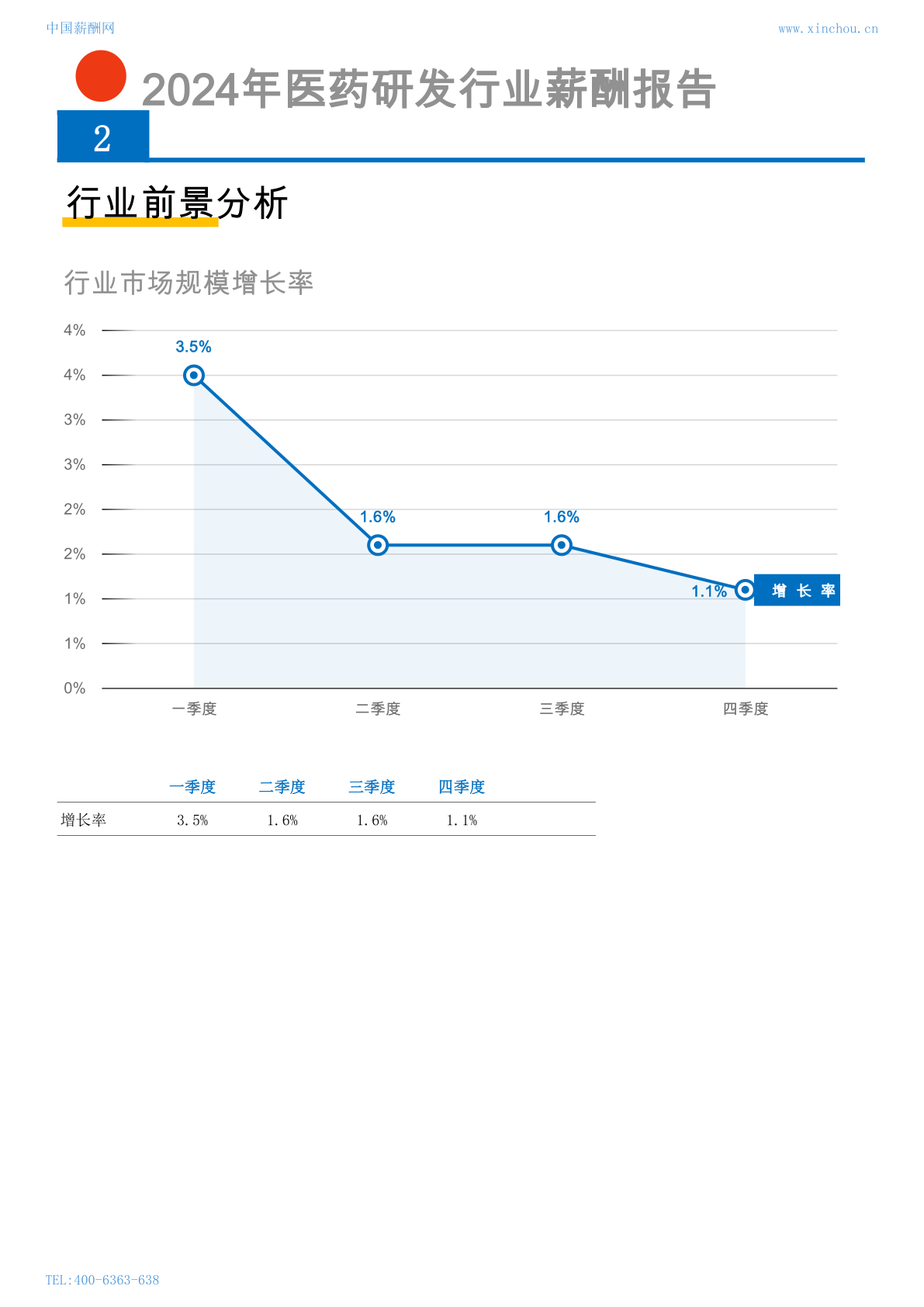The image size is (924, 1307).
Task: Click the 2024年医药研发行业薪酬报告 page title
Action: 428,89
